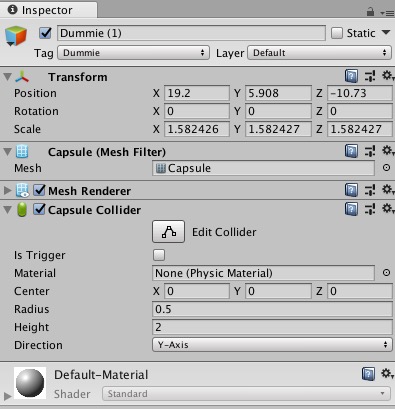This screenshot has width=395, height=409.
Task: Click Center Y field
Action: pyautogui.click(x=278, y=291)
